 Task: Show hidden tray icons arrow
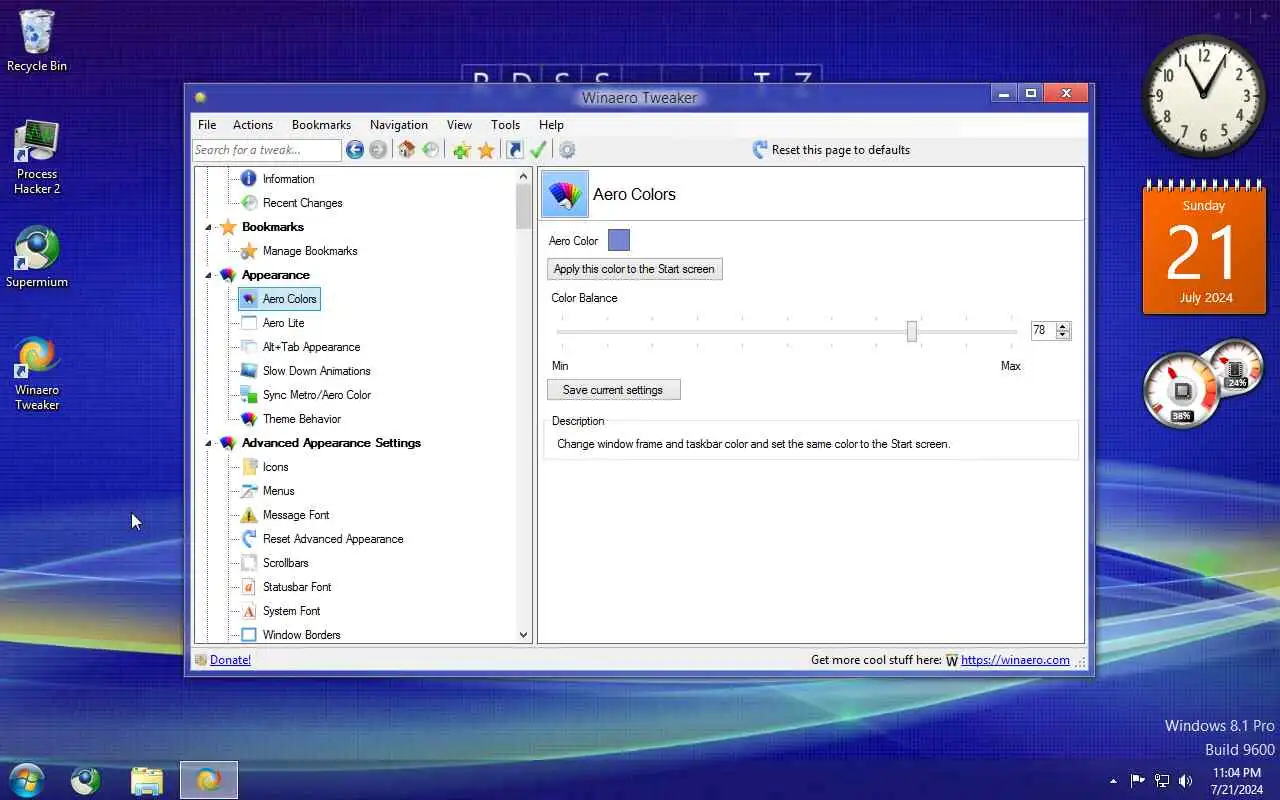1113,781
